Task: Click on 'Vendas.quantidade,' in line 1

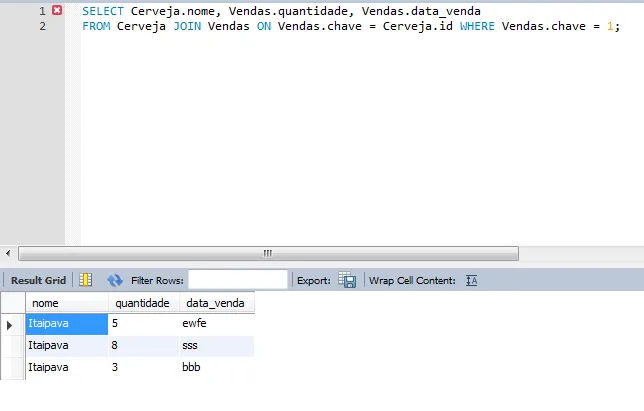Action: click(x=292, y=11)
